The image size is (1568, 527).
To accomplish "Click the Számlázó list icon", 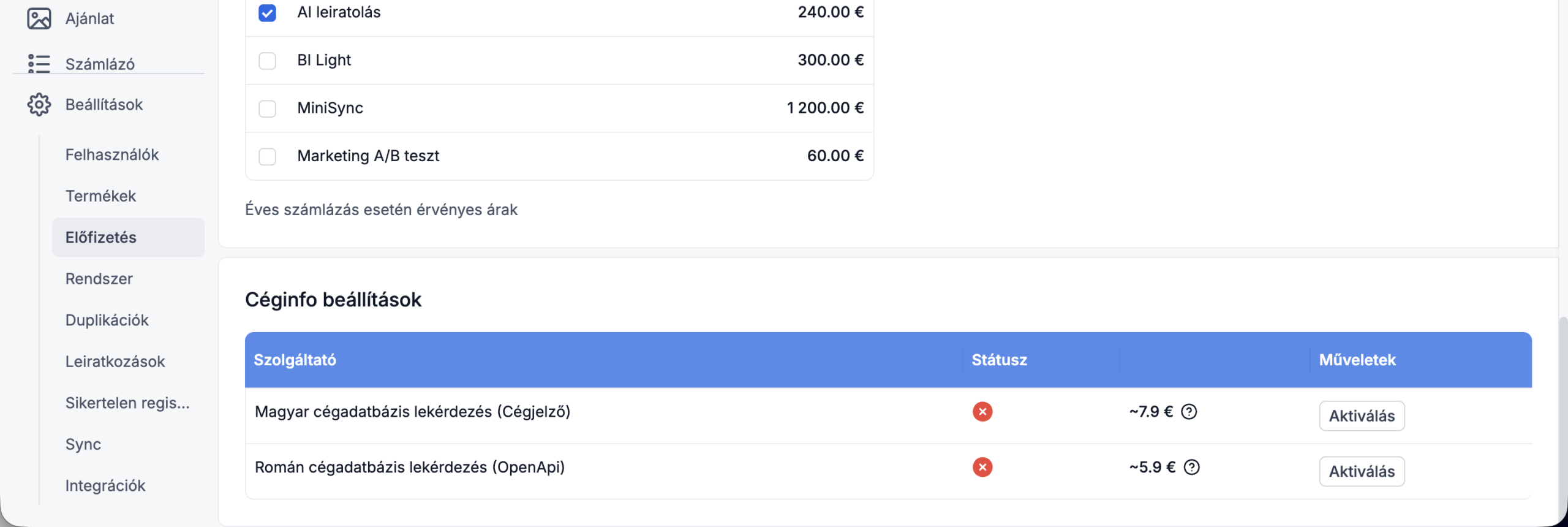I will [39, 64].
